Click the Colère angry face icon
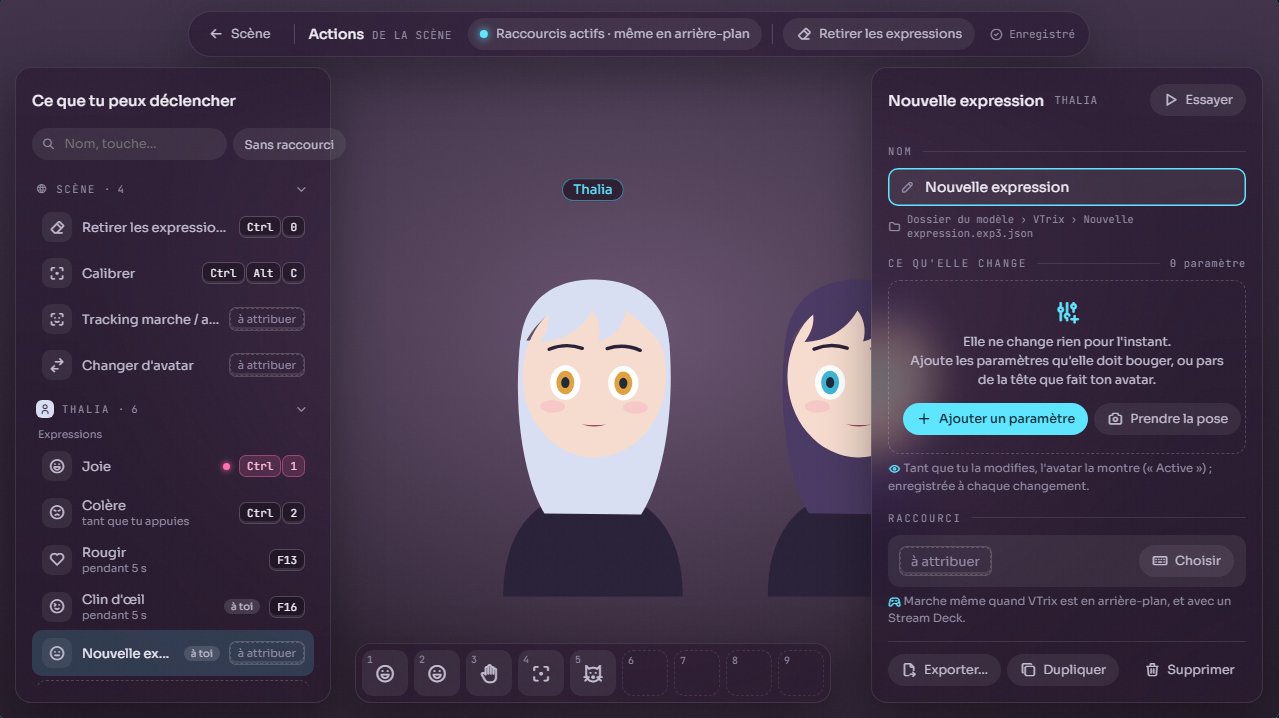 tap(57, 513)
